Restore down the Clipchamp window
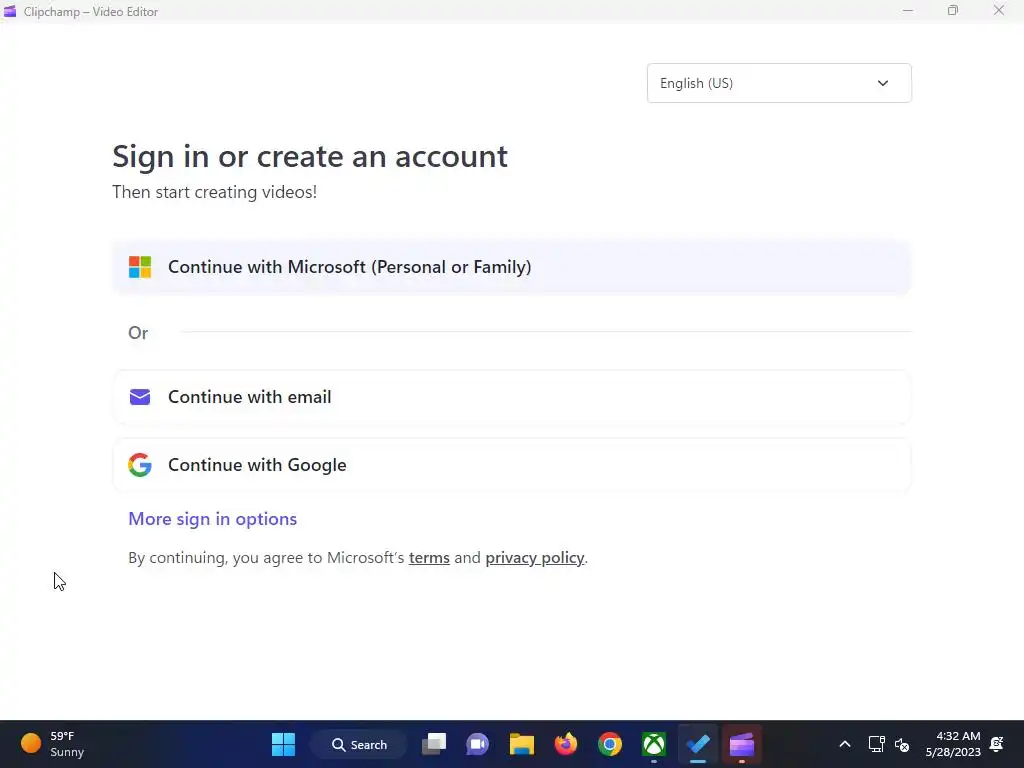 953,10
